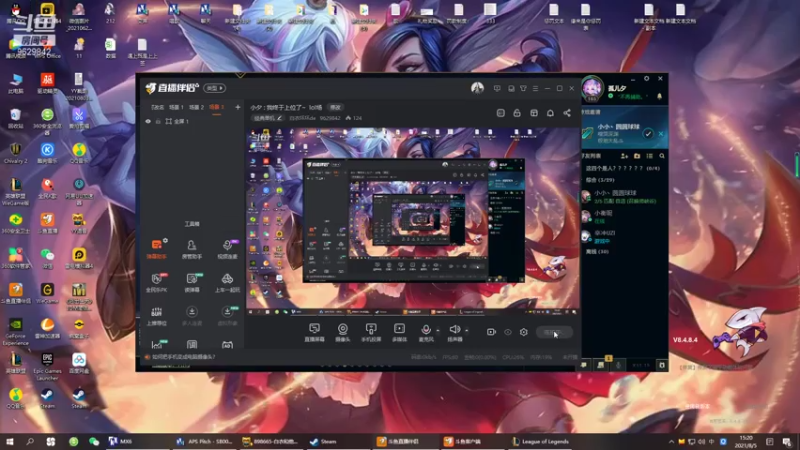Click the speaker icon in bottom bar
Screen dimensions: 800x450
coord(454,330)
